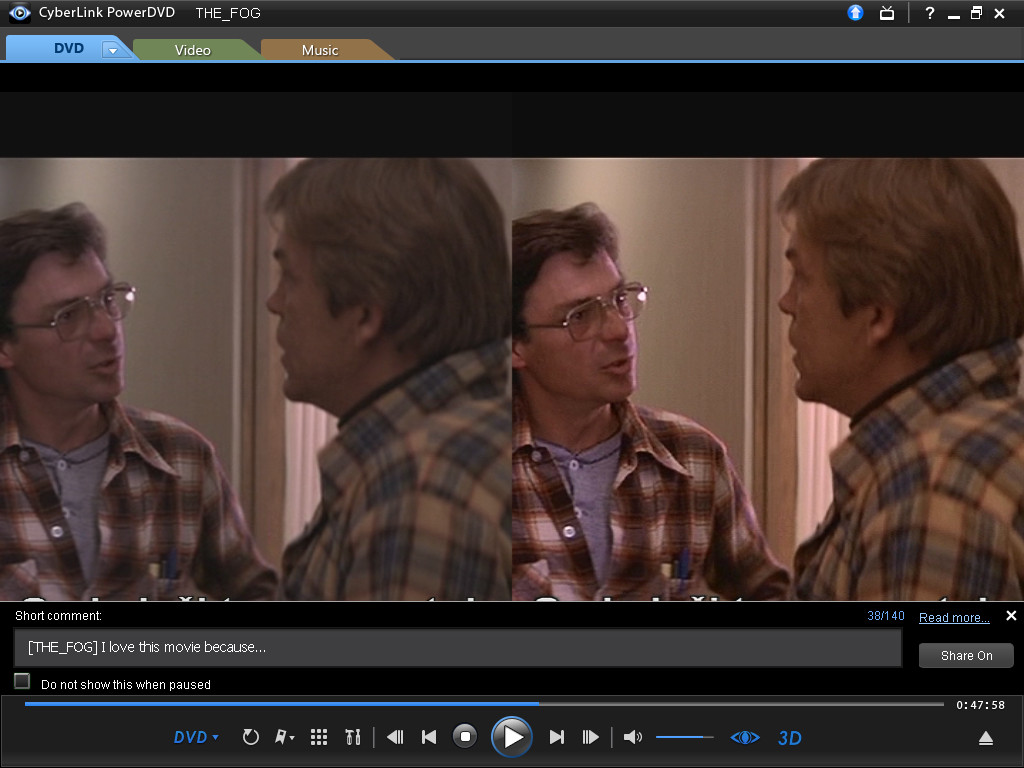Viewport: 1024px width, 768px height.
Task: Open the chapter grid viewer icon
Action: [x=319, y=737]
